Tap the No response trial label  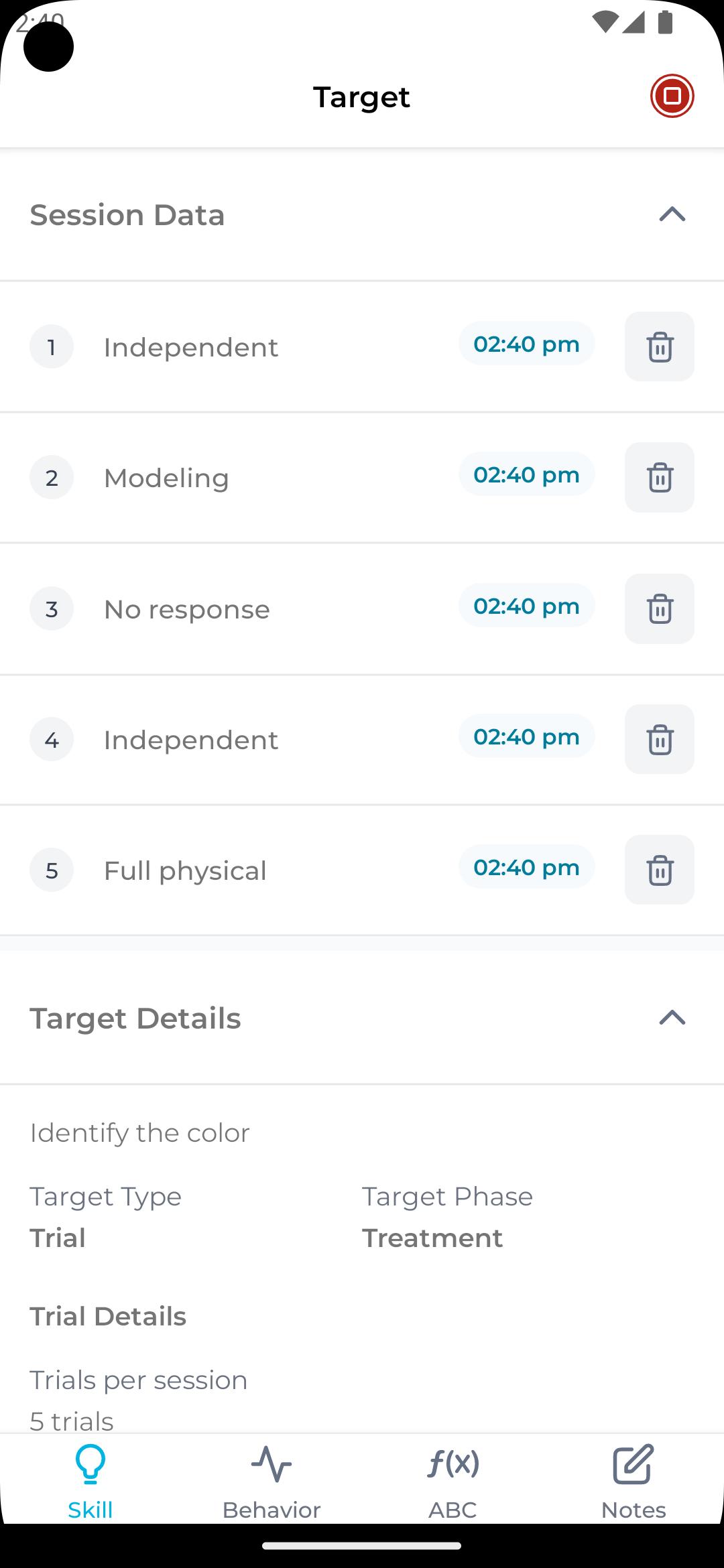tap(187, 609)
